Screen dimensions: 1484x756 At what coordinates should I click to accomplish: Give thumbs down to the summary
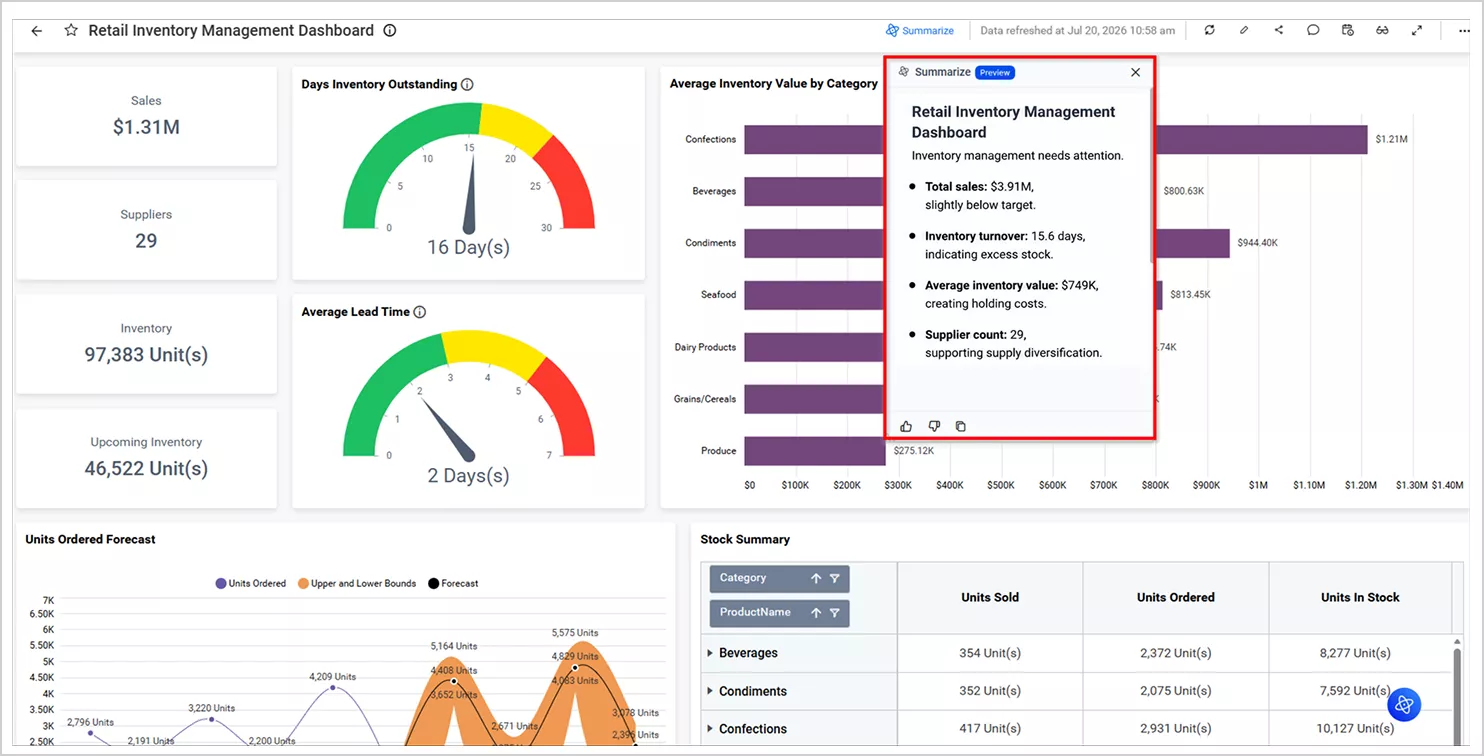tap(934, 426)
